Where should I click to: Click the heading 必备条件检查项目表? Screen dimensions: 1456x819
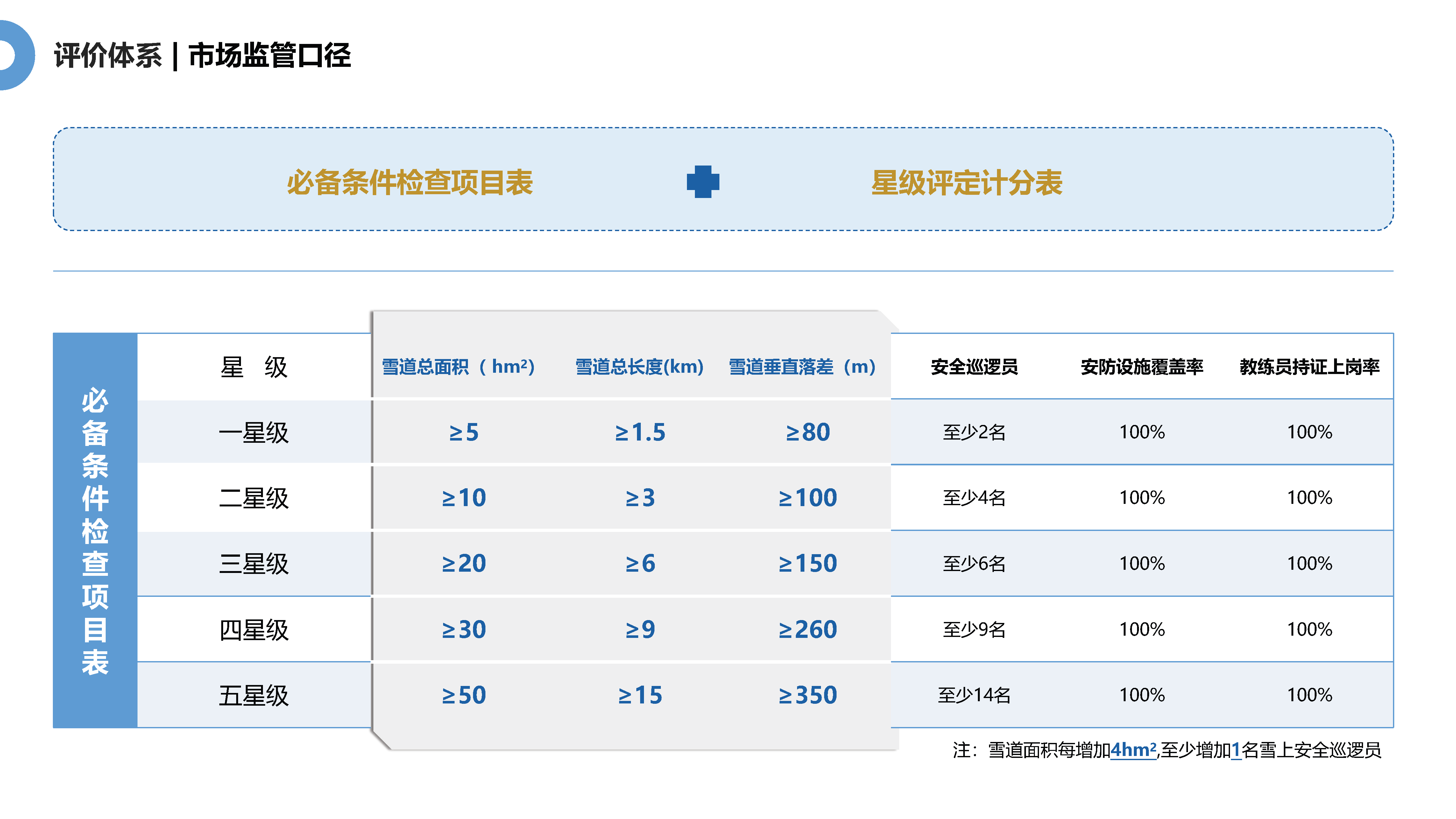410,183
